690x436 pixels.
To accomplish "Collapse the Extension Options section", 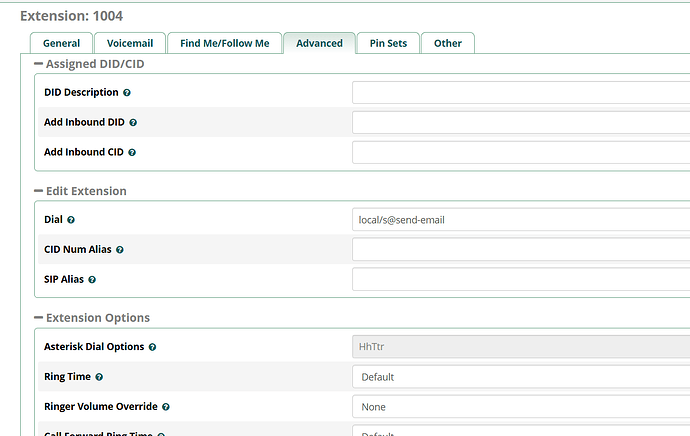I will [x=39, y=318].
